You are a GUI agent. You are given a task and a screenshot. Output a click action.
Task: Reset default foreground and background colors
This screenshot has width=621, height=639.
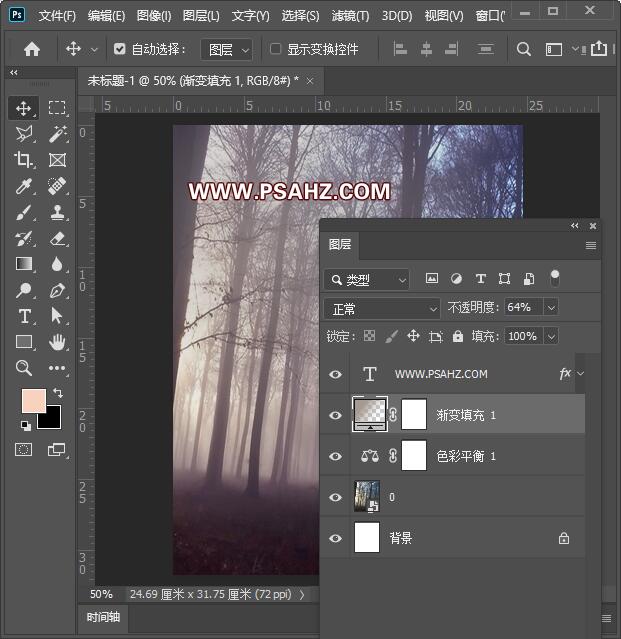(x=26, y=425)
